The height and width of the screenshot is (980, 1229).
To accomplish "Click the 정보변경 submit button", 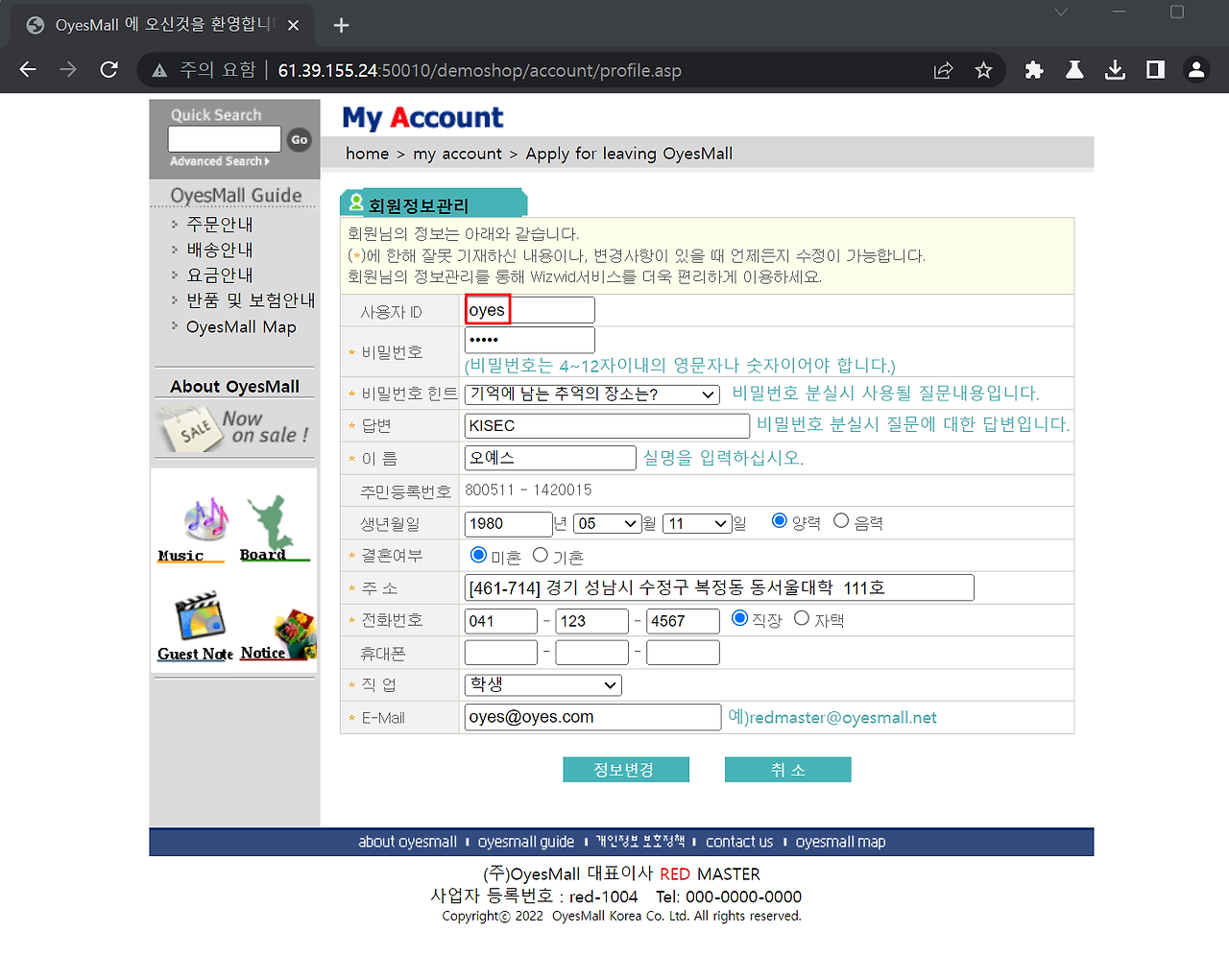I will (625, 770).
